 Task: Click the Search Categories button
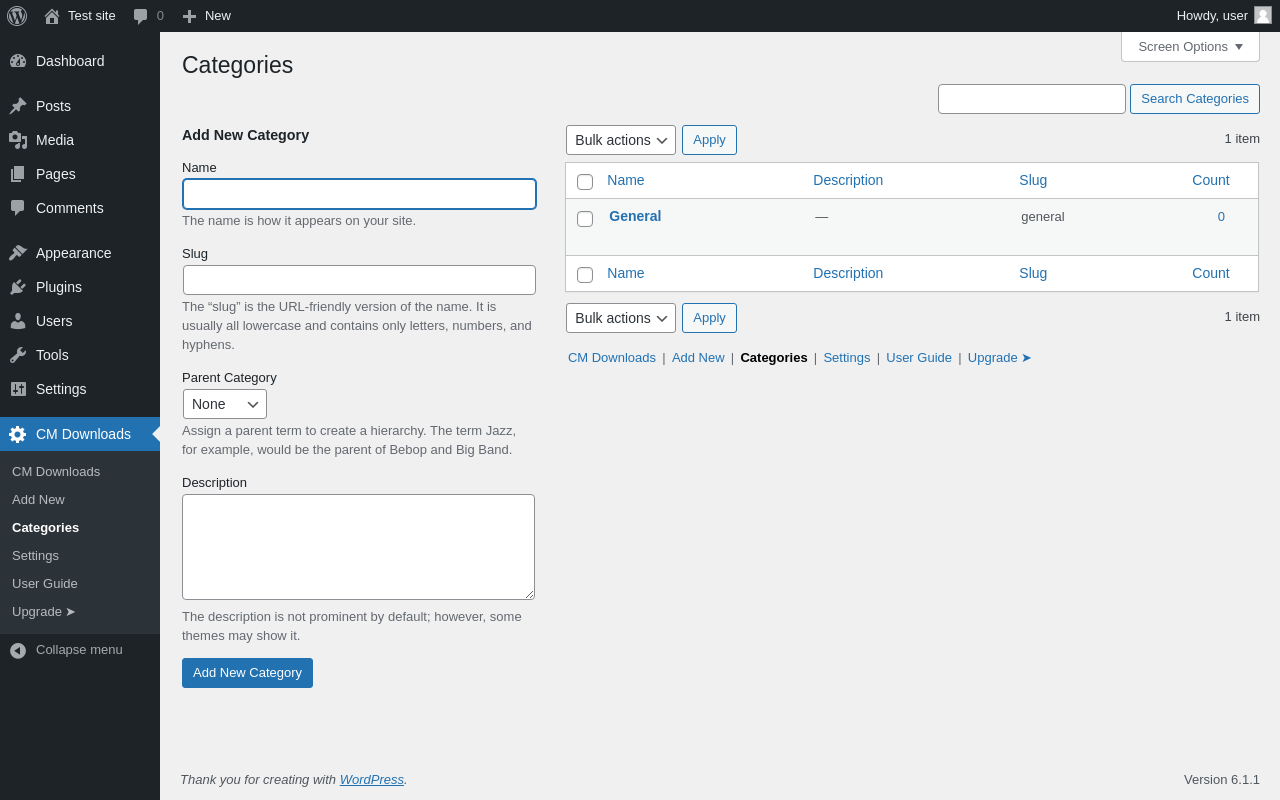[x=1195, y=99]
